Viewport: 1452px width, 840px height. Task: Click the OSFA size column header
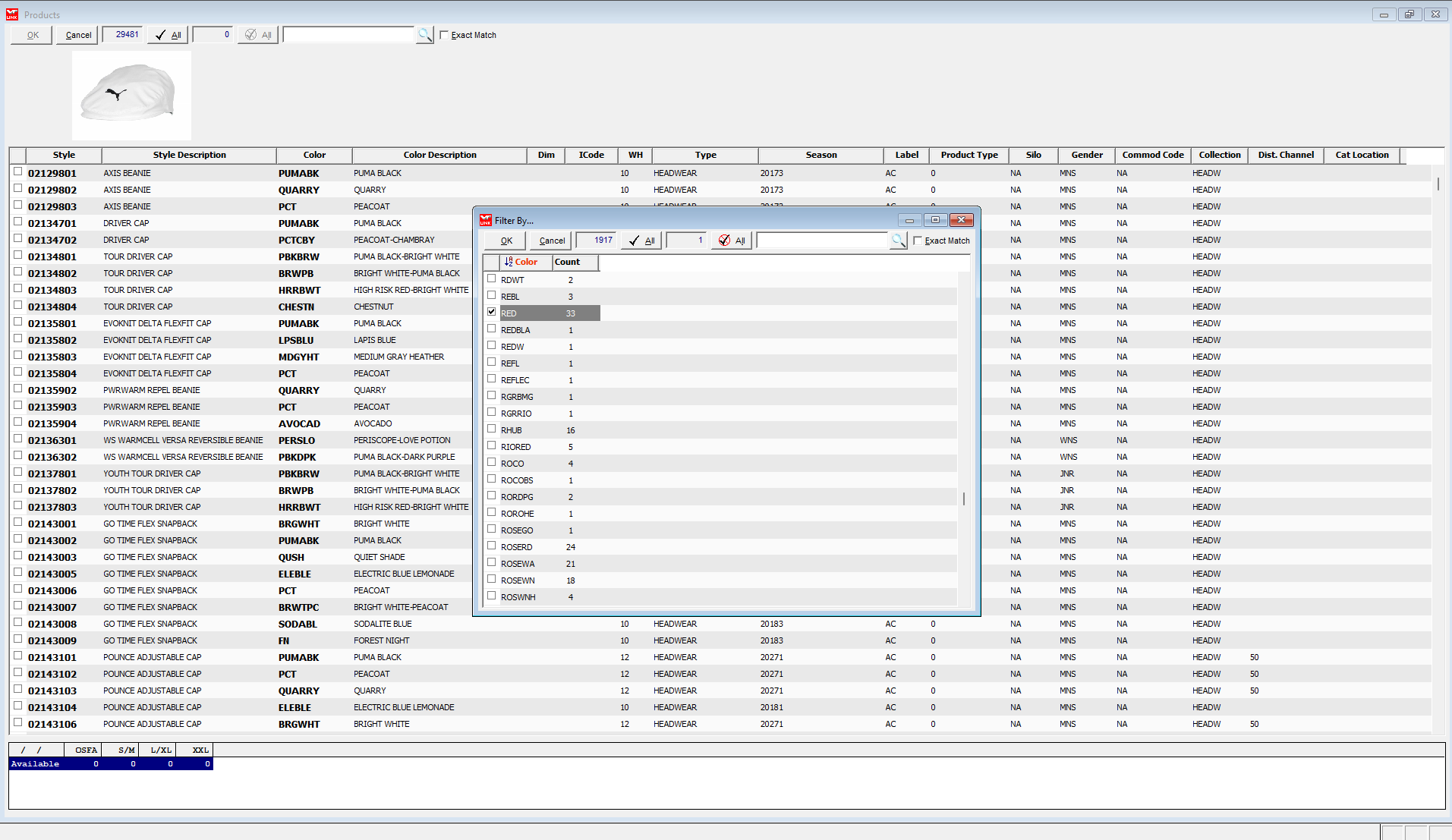coord(82,750)
